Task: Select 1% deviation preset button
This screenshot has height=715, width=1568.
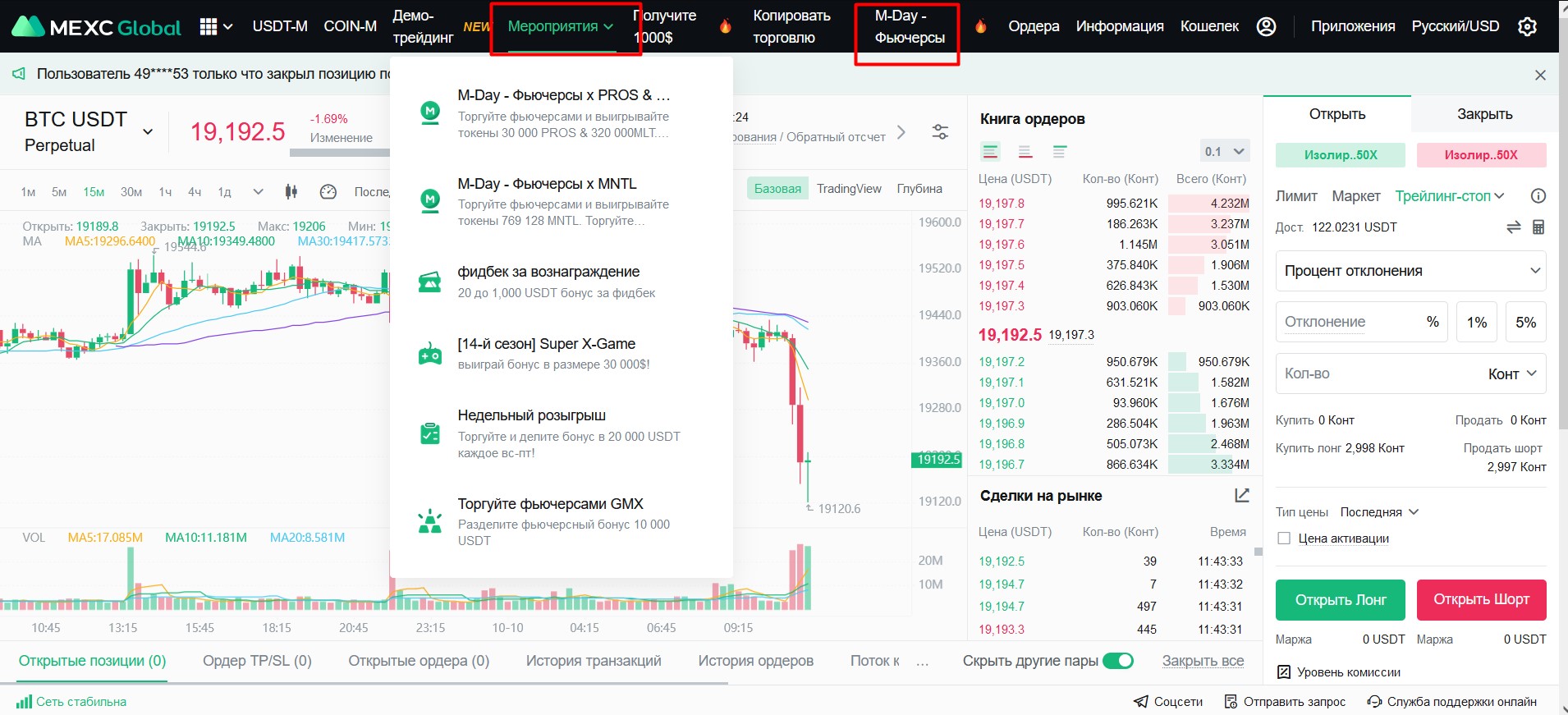Action: (x=1476, y=322)
